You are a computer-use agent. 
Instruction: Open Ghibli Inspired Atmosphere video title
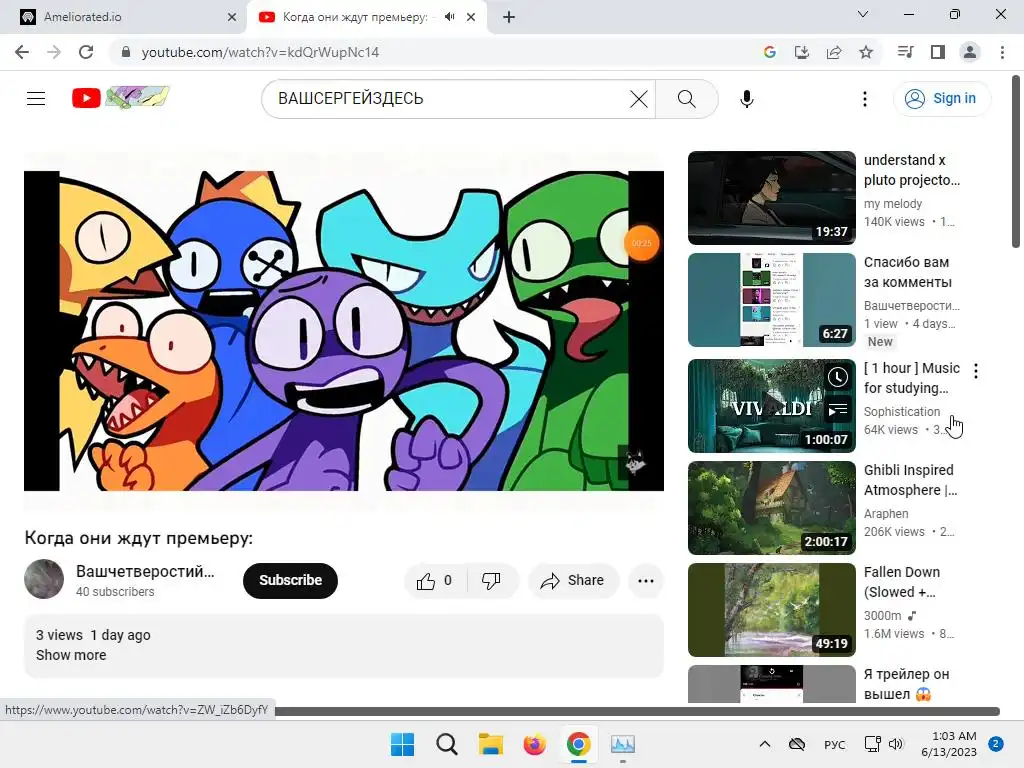click(x=910, y=480)
